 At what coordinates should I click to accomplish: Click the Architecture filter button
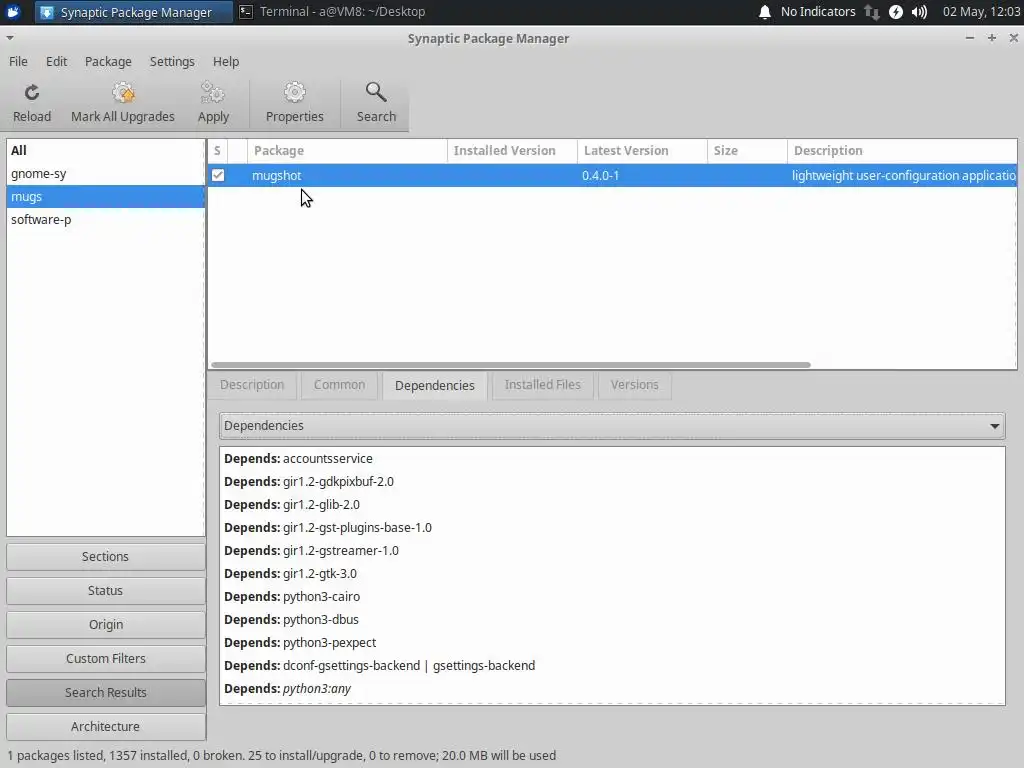105,726
